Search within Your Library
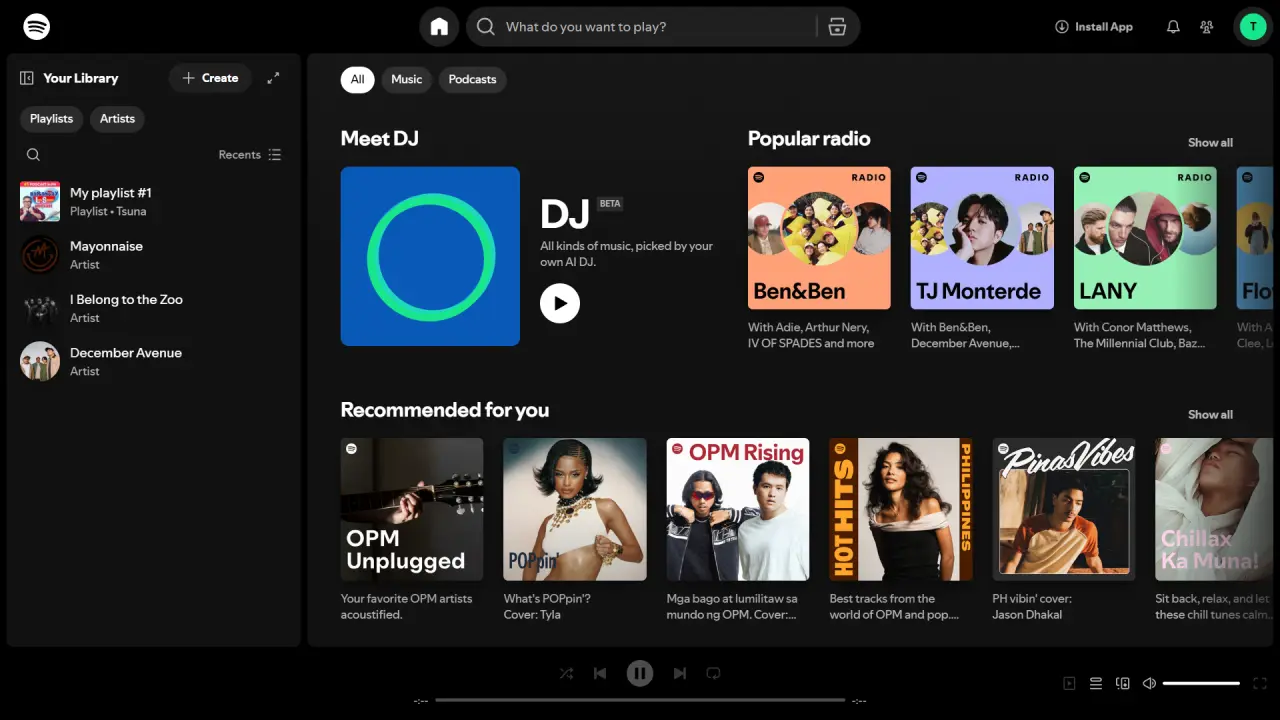This screenshot has height=720, width=1280. click(x=33, y=155)
